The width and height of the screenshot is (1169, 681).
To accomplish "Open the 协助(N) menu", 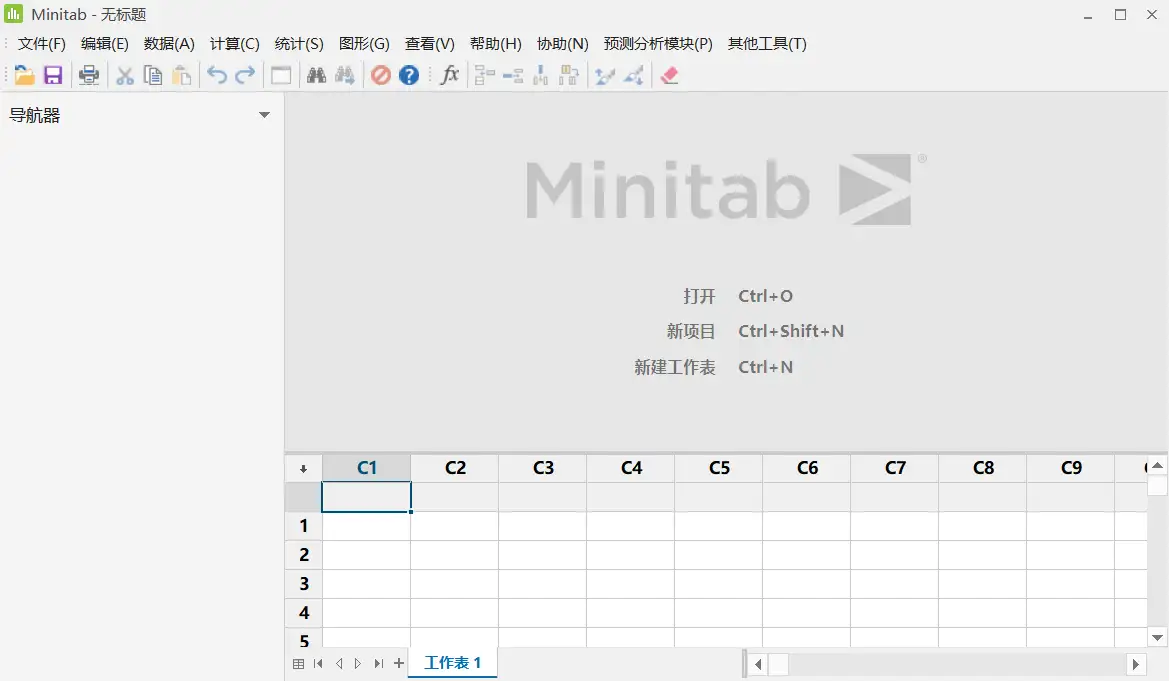I will pyautogui.click(x=562, y=44).
